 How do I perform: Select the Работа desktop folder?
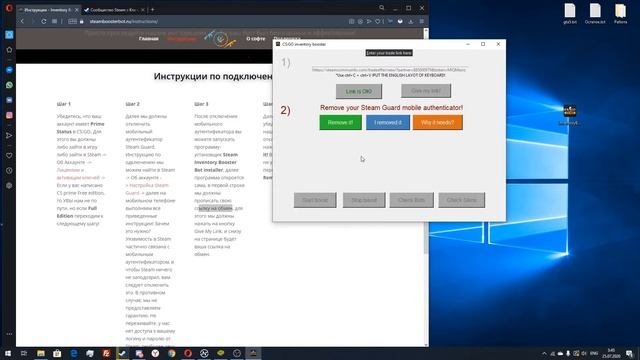(620, 13)
